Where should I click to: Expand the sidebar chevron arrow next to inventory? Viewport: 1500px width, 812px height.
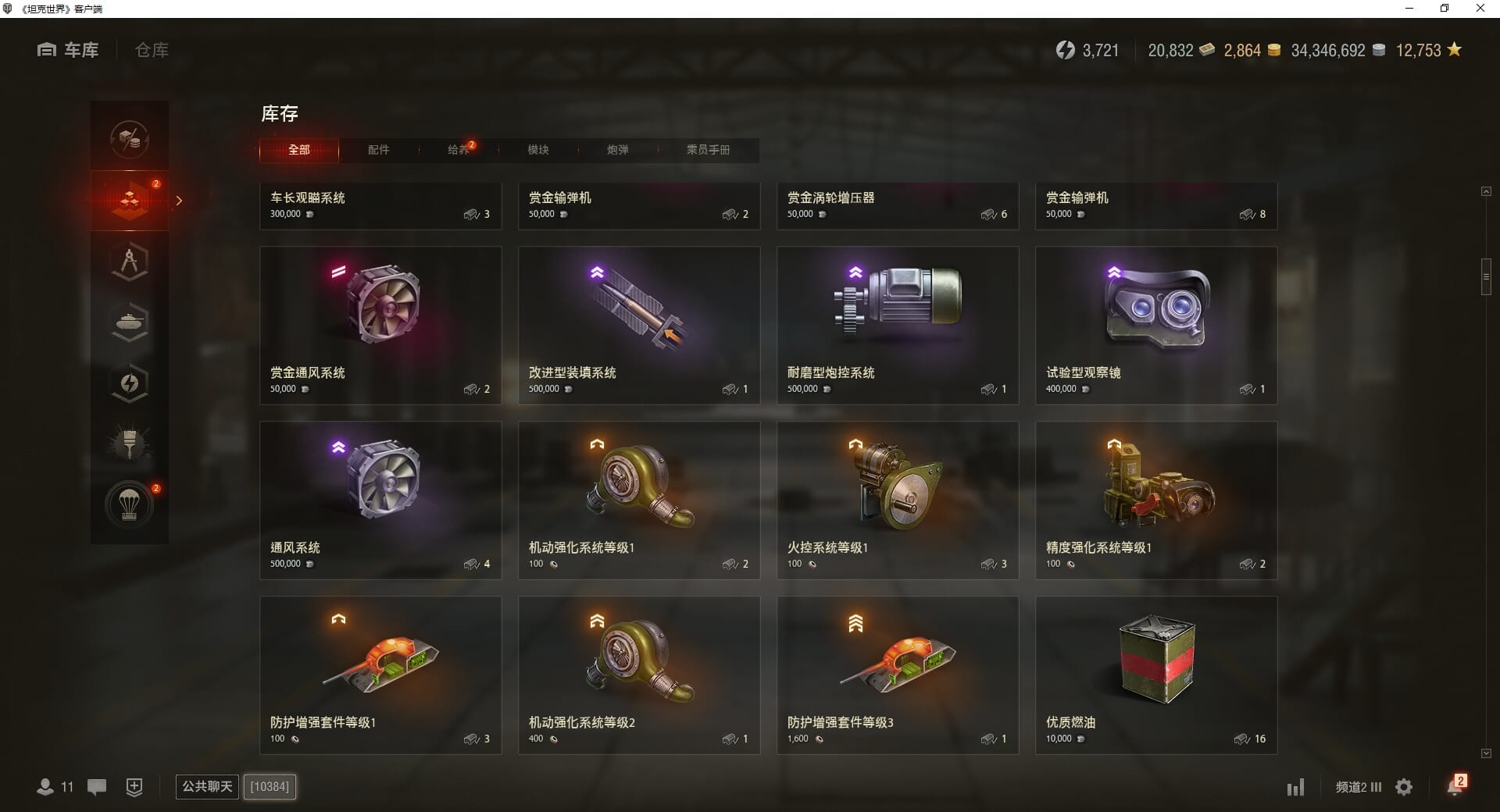coord(179,201)
